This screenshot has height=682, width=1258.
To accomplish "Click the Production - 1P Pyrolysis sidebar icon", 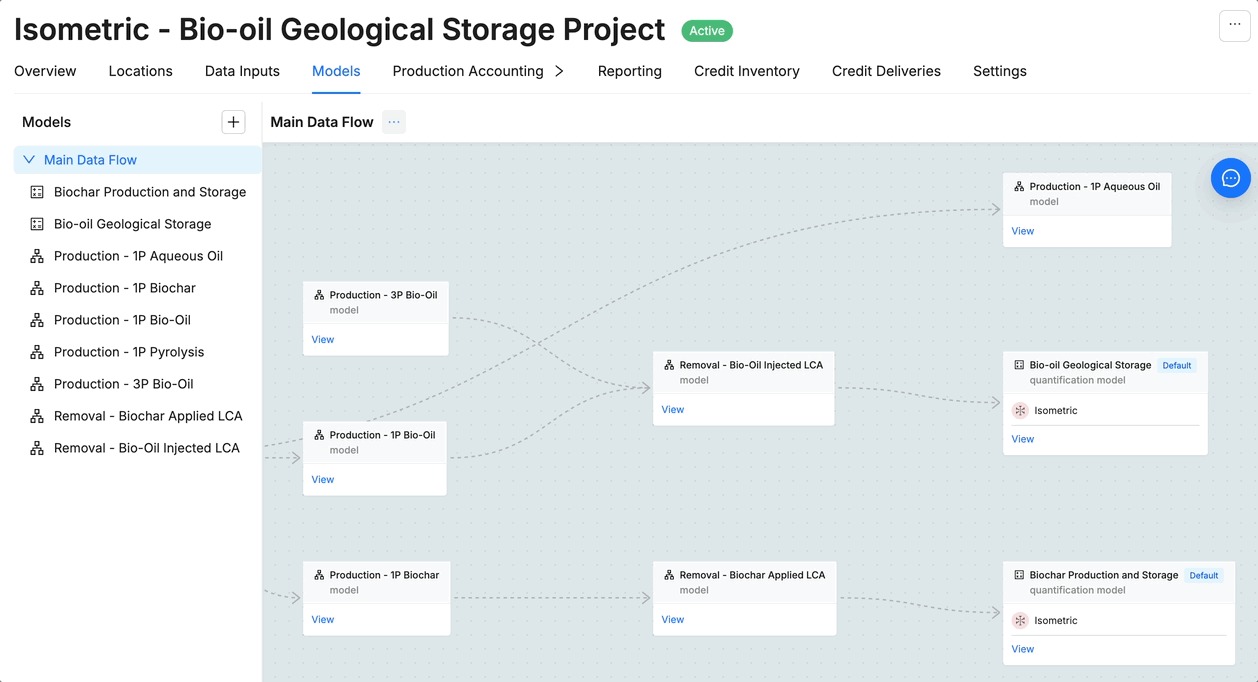I will coord(37,352).
